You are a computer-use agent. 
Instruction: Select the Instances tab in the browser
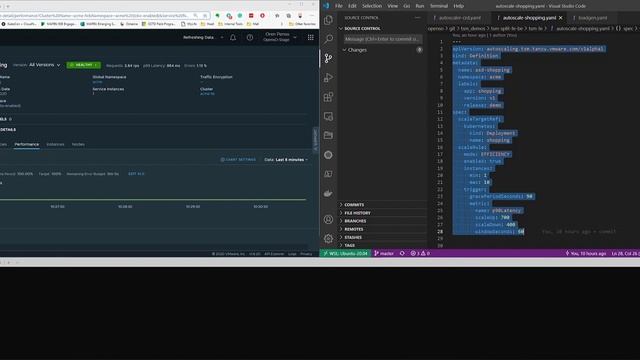(55, 144)
